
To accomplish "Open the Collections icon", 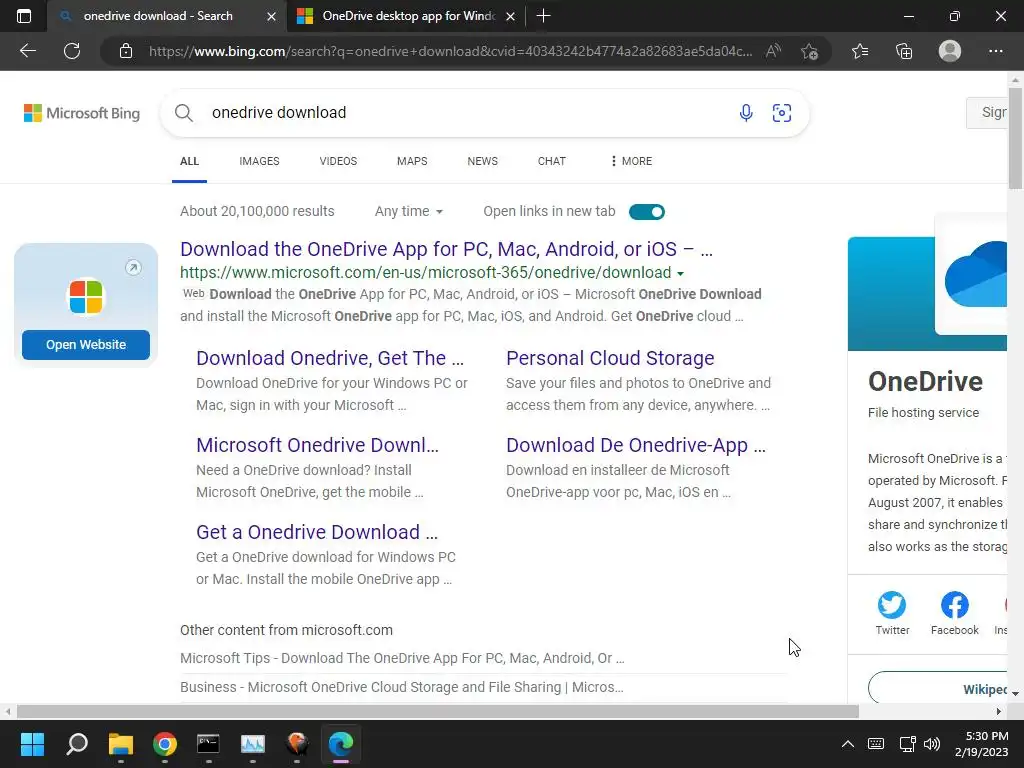I will [904, 51].
